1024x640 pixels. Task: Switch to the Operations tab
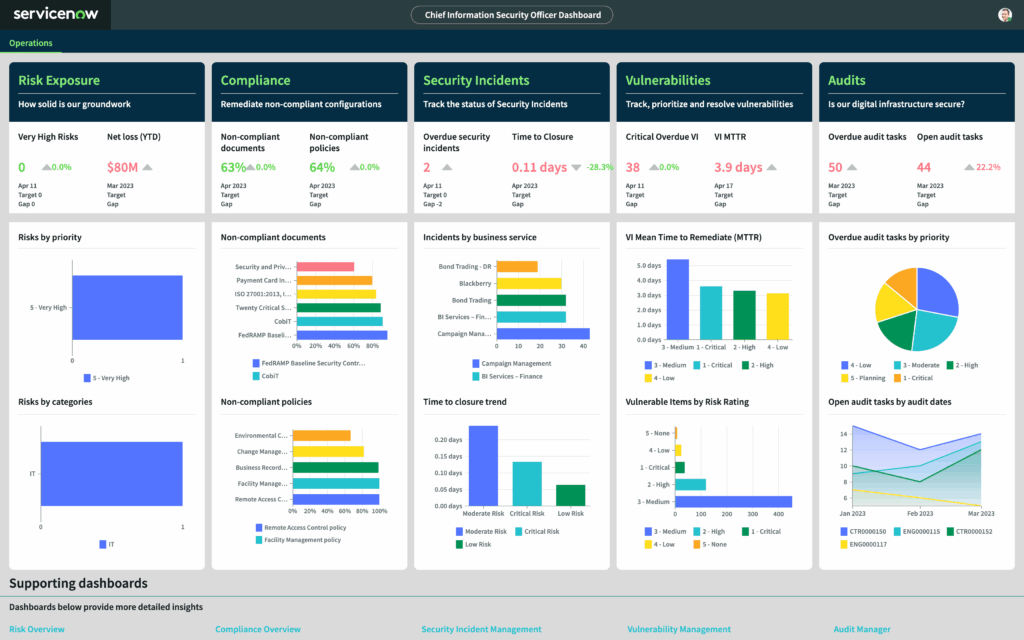click(x=30, y=43)
